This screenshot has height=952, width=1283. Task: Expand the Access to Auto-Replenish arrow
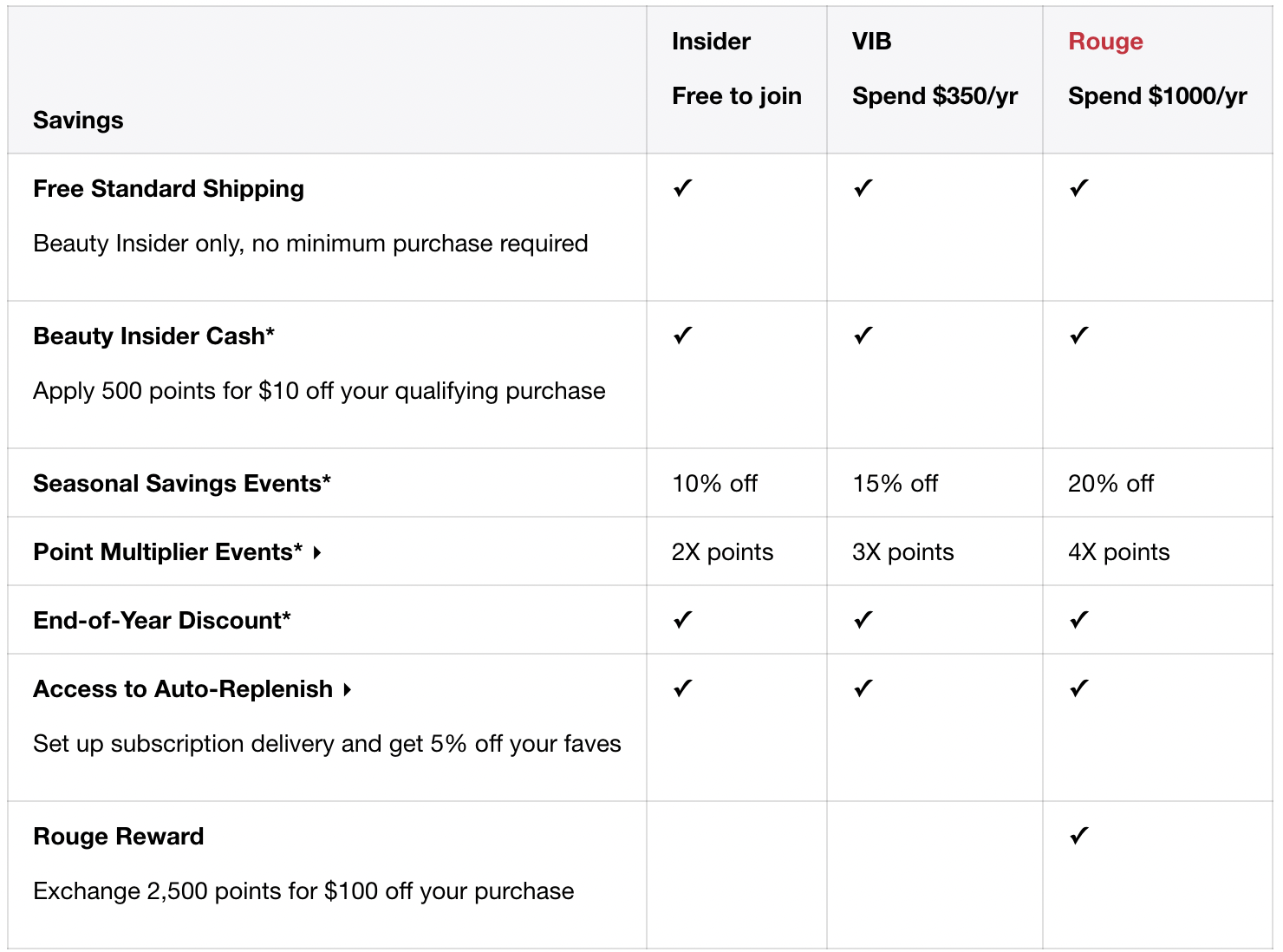[348, 690]
